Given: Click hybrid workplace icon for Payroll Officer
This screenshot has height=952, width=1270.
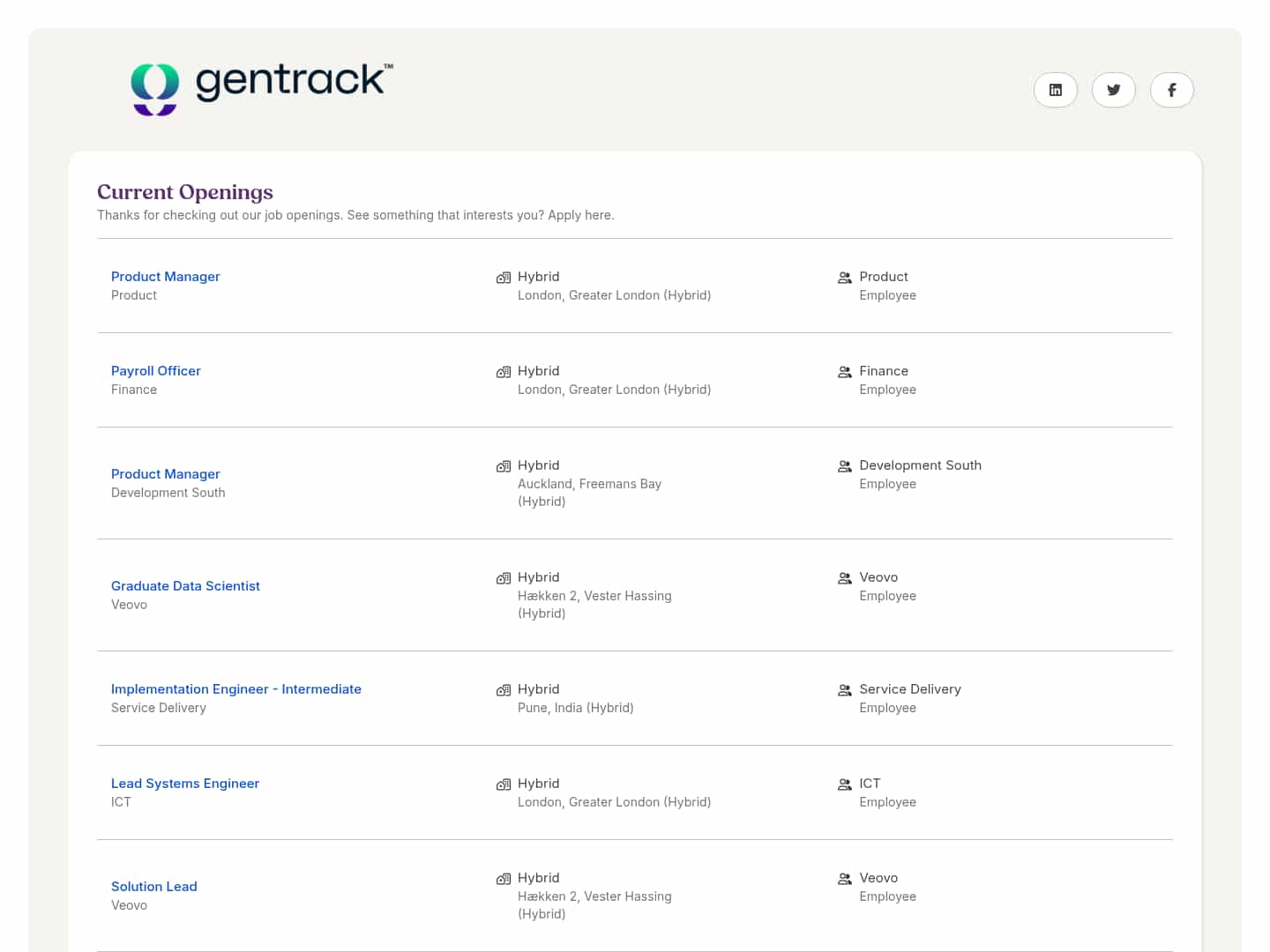Looking at the screenshot, I should (504, 372).
